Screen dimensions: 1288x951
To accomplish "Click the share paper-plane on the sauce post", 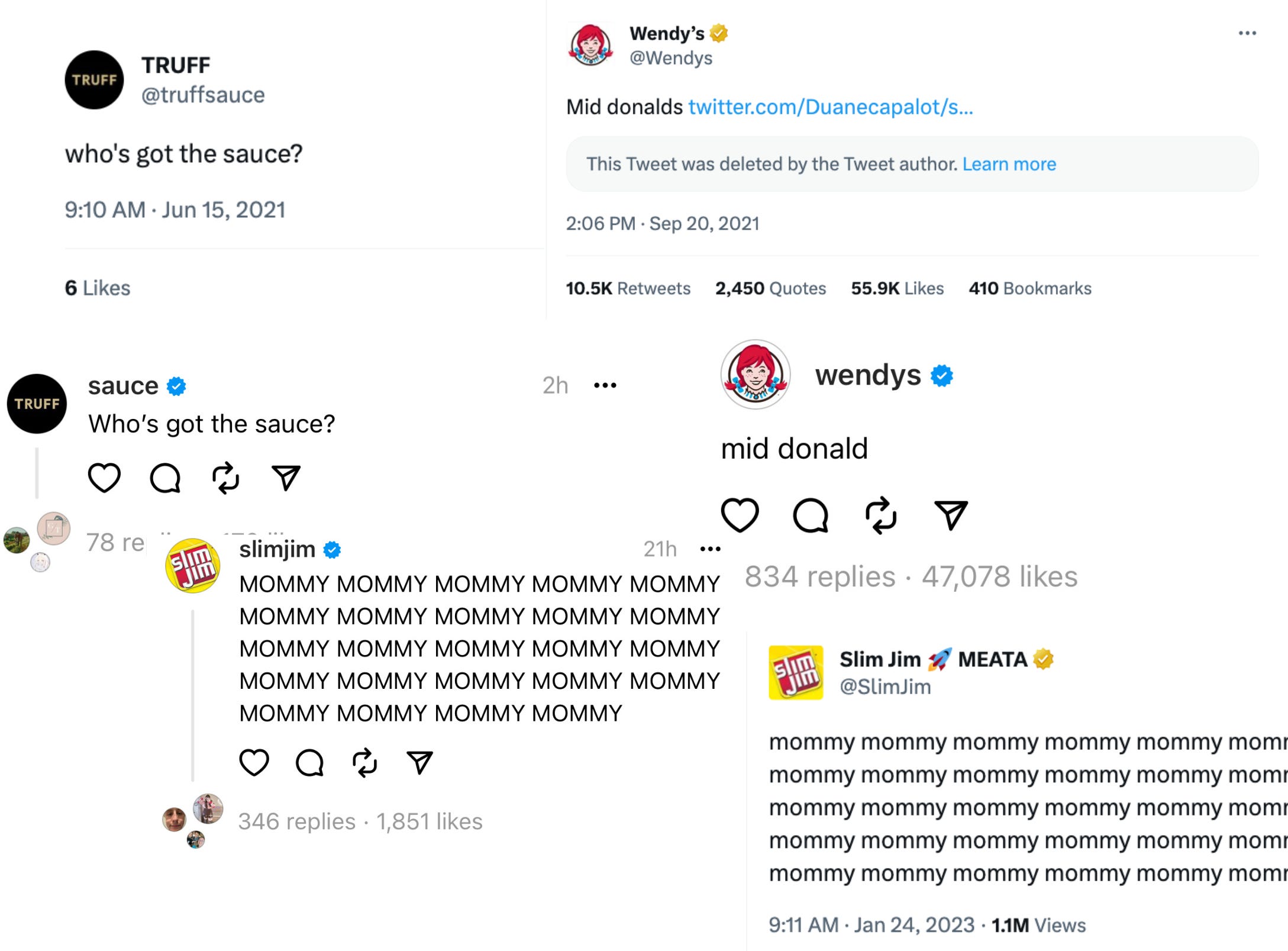I will click(288, 476).
